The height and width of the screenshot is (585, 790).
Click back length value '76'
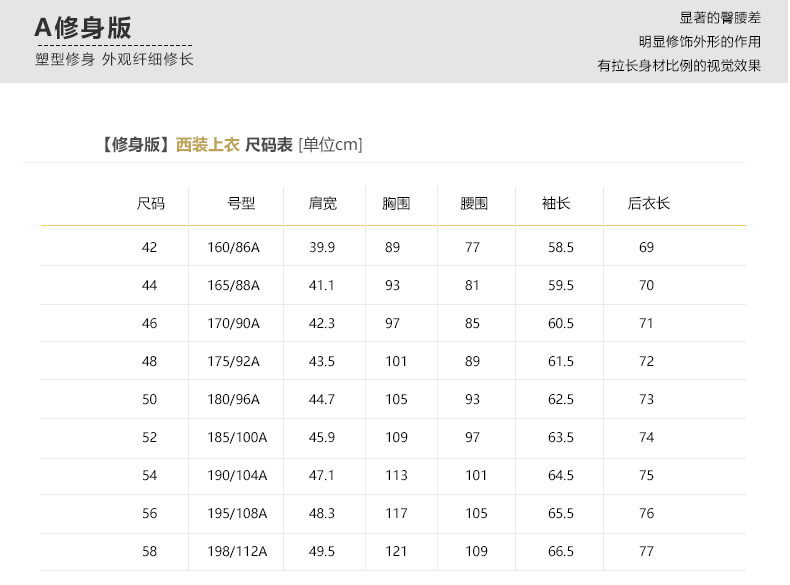[x=646, y=513]
